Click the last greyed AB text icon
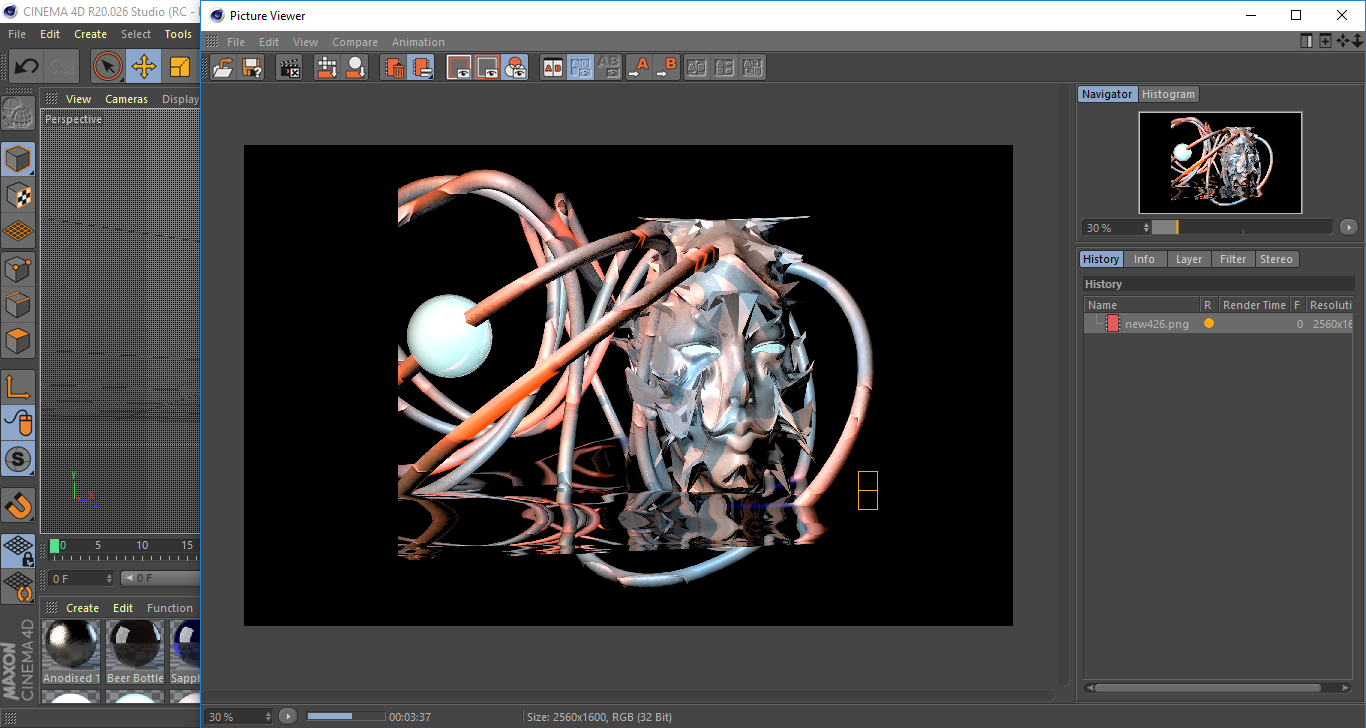The height and width of the screenshot is (728, 1366). tap(753, 68)
